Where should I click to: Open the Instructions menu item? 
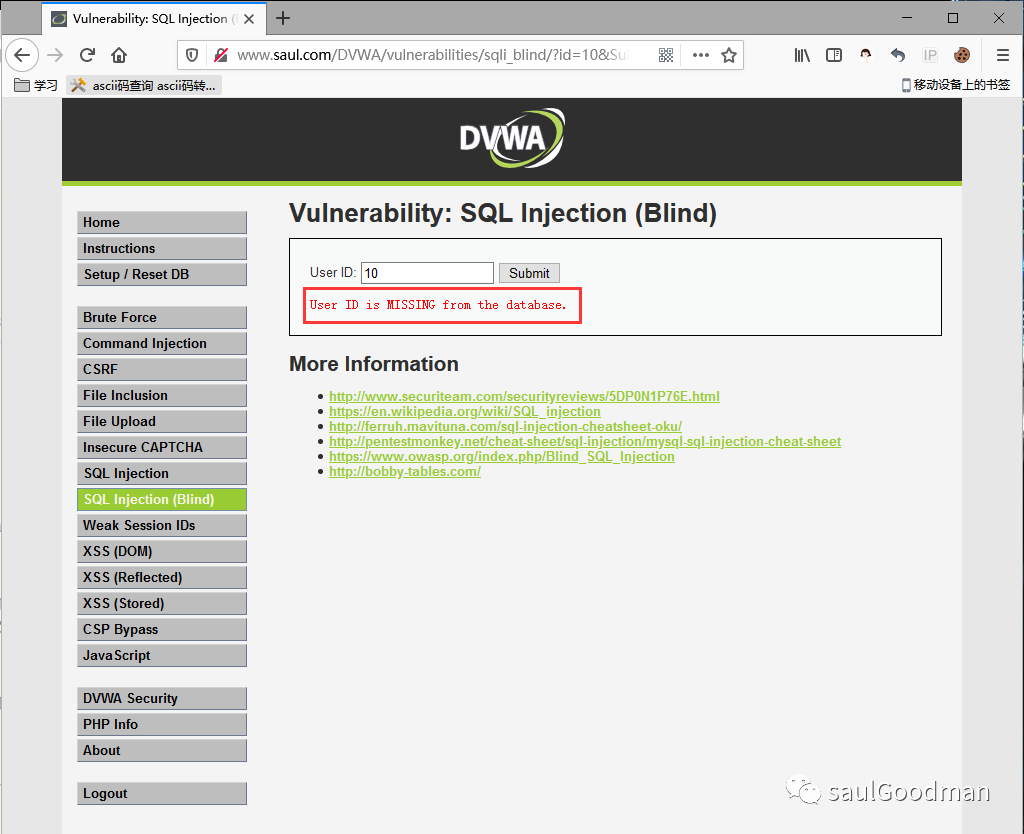pyautogui.click(x=162, y=248)
